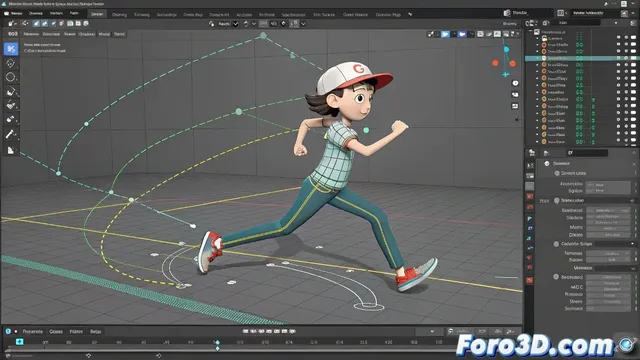The image size is (640, 360).
Task: Open the active highlighted workspace tab
Action: [97, 14]
